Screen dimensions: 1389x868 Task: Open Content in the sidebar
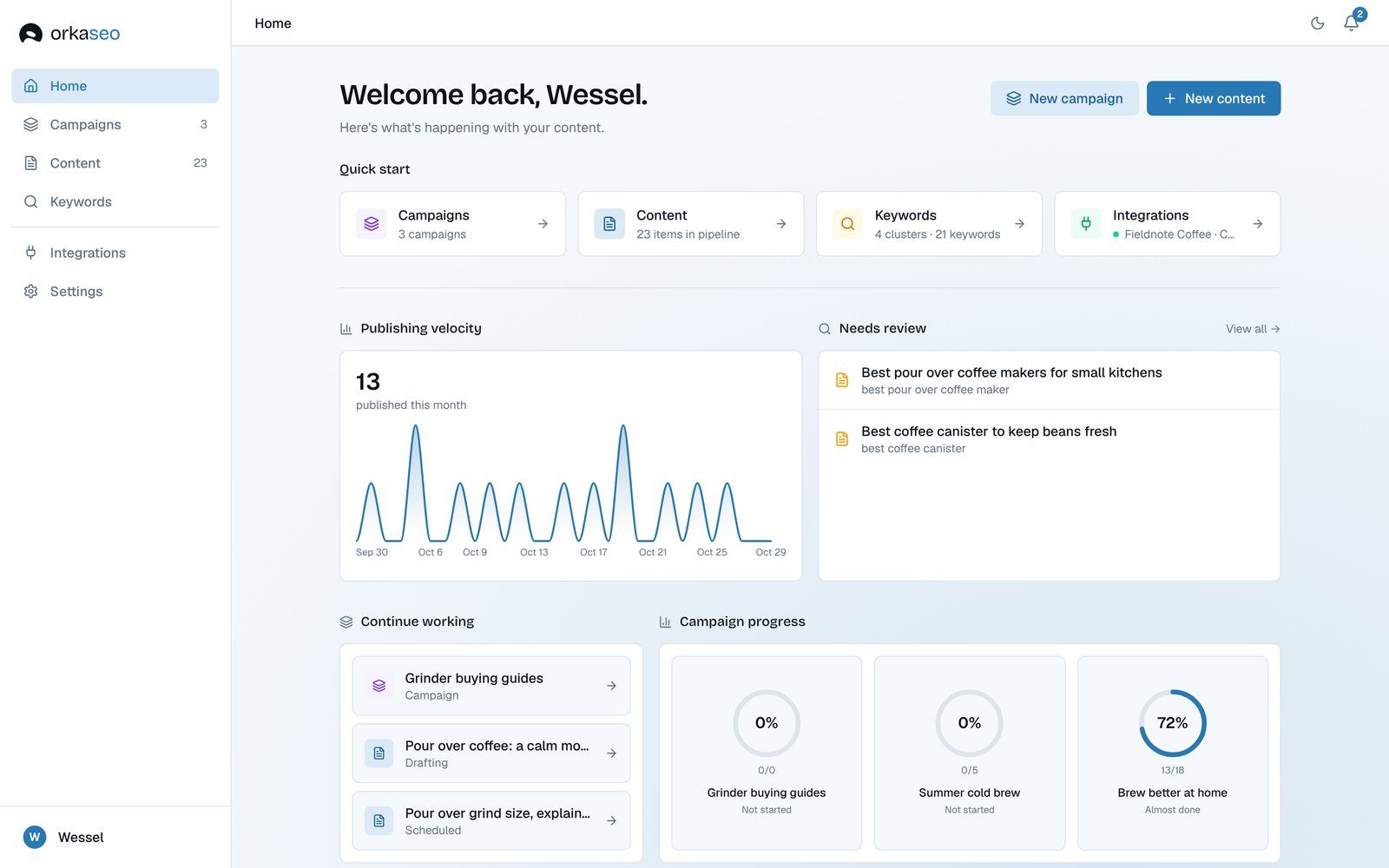(x=115, y=162)
